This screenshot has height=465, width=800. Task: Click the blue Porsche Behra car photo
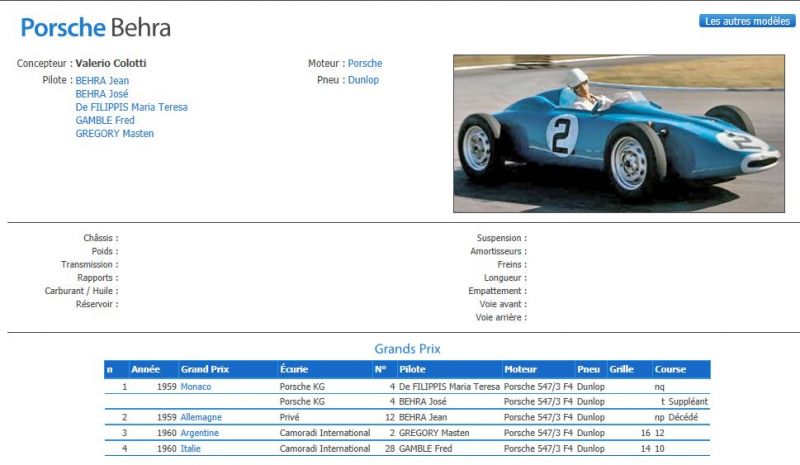(619, 134)
